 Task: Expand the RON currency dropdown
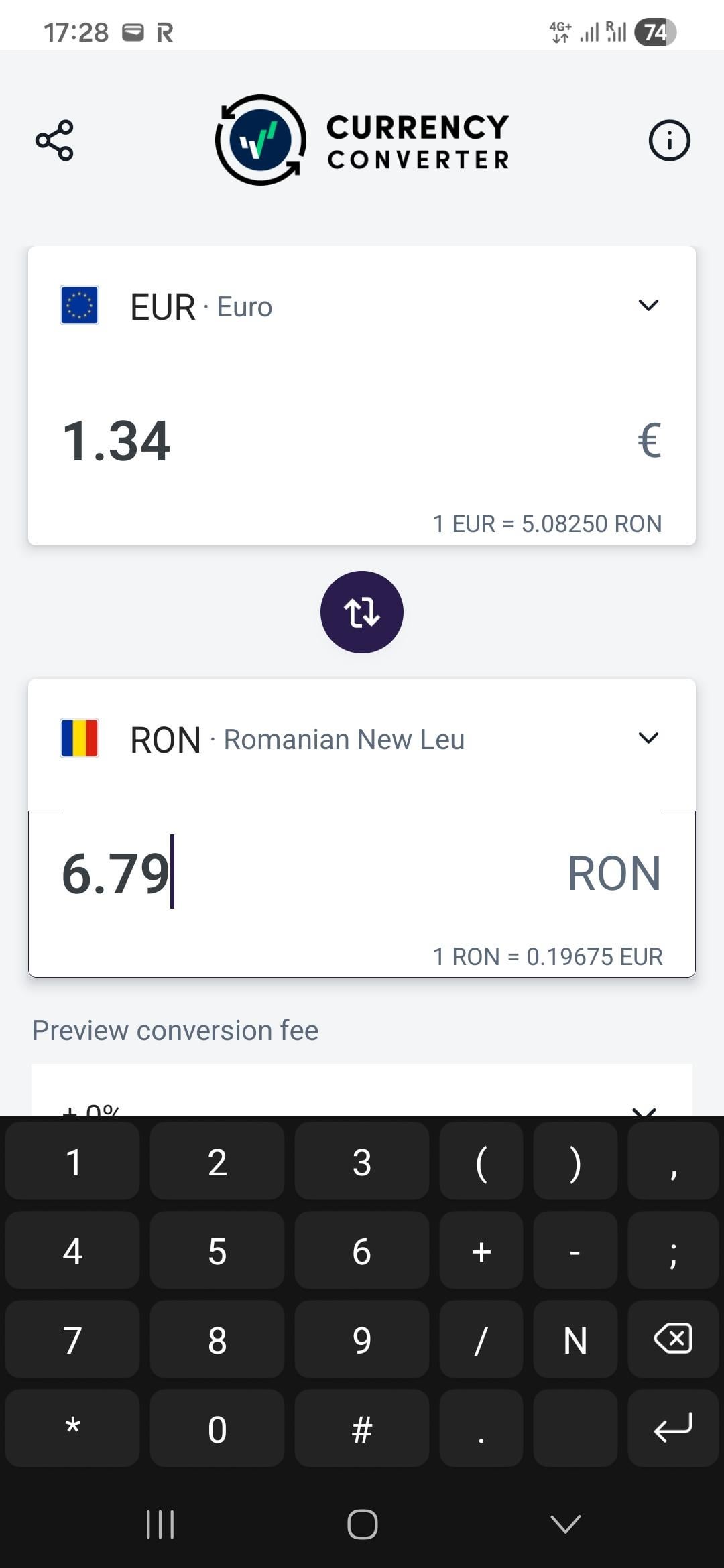tap(648, 738)
